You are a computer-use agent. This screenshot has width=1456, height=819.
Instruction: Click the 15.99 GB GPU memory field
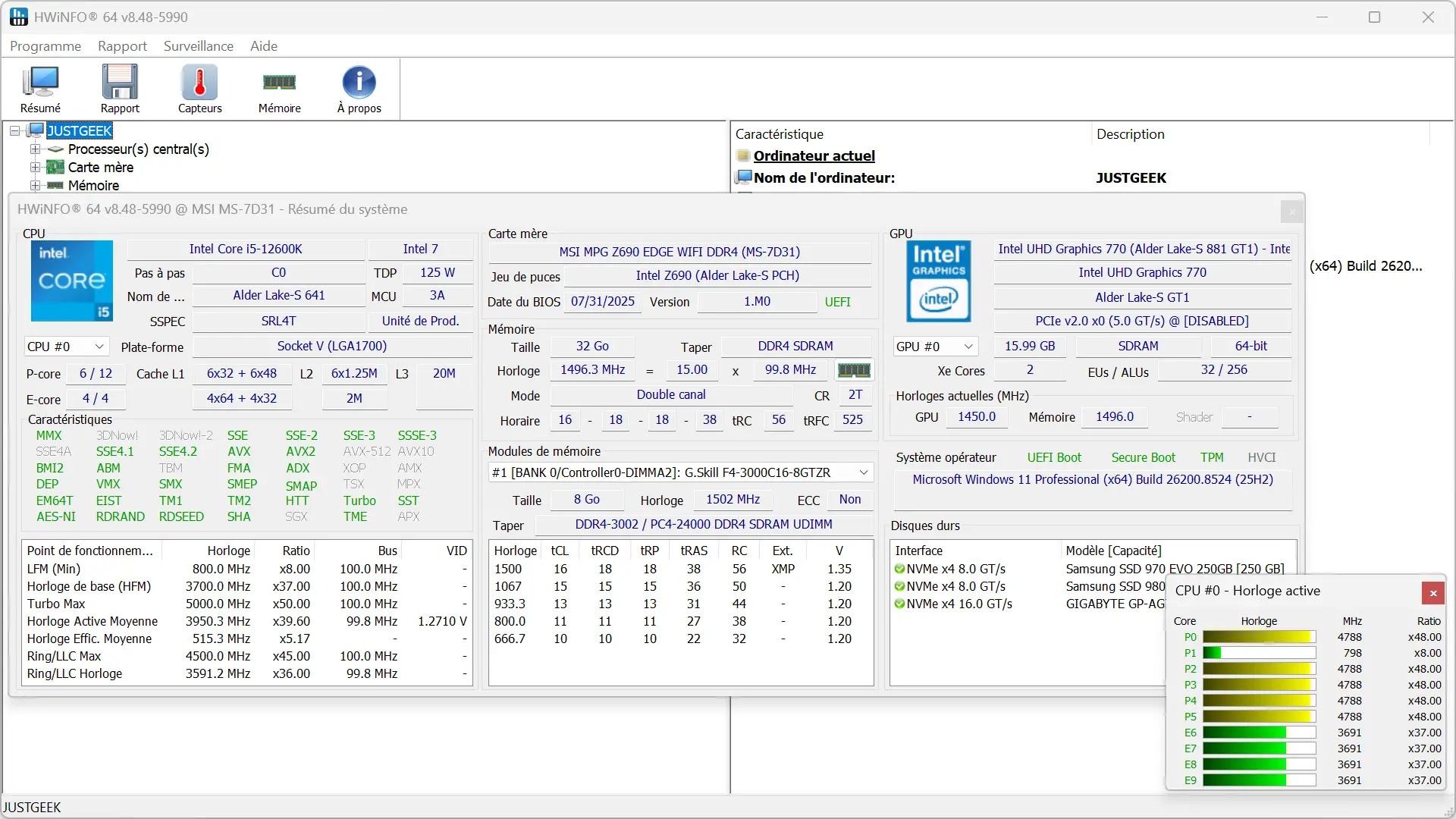[x=1030, y=346]
